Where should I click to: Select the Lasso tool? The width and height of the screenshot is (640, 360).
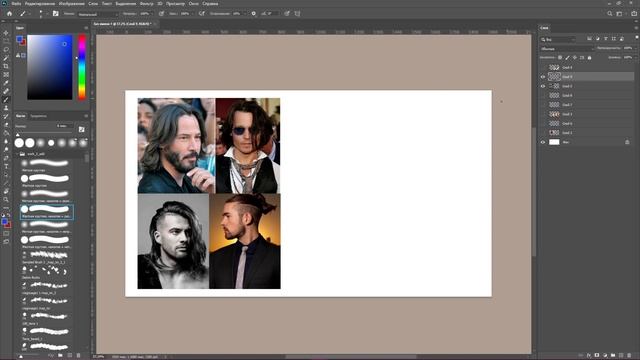6,49
